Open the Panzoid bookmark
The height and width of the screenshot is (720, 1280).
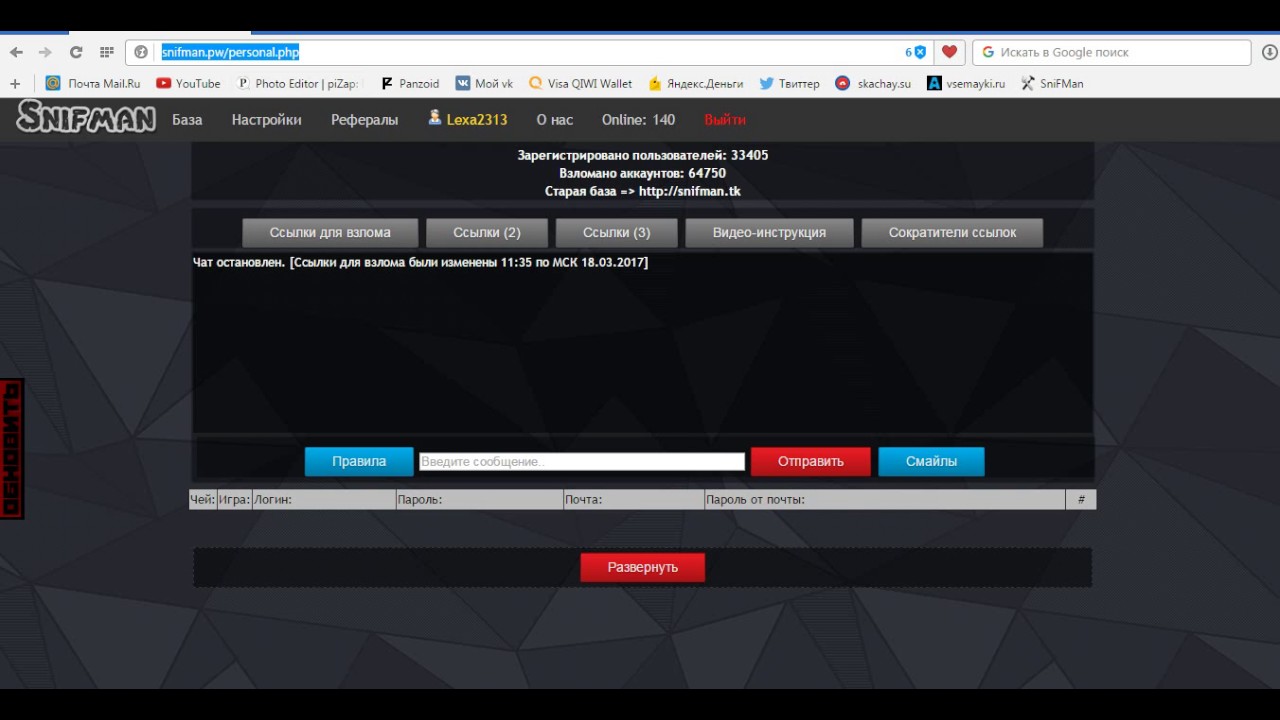[410, 84]
